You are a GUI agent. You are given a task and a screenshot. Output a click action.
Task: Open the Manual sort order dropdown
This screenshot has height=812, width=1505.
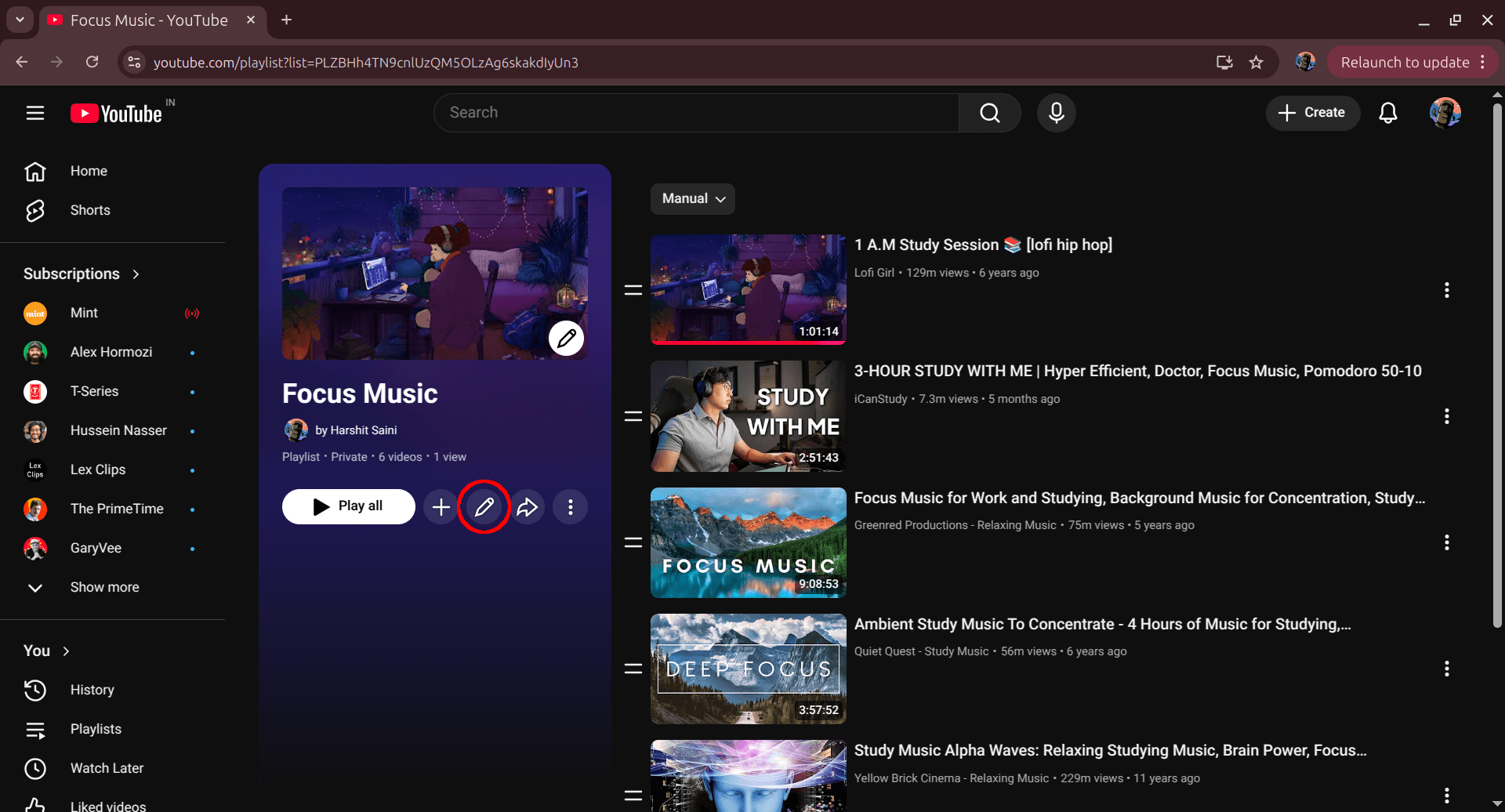(692, 198)
